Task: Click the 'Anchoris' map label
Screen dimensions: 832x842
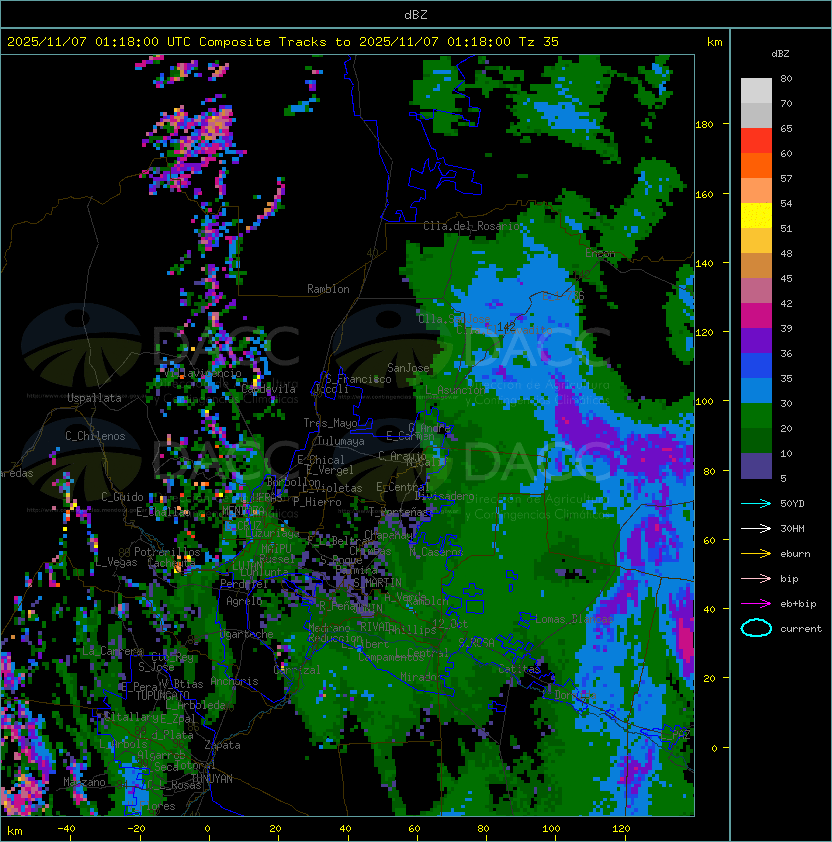Action: pos(234,681)
